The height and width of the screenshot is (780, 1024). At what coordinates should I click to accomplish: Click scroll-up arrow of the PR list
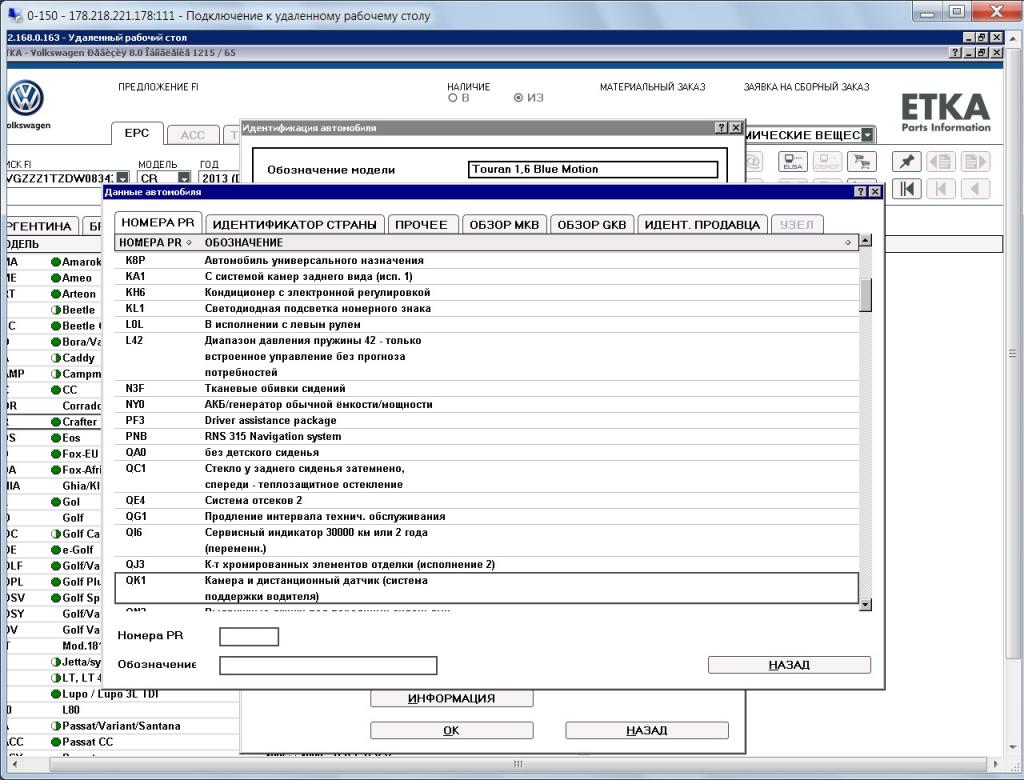pos(865,240)
